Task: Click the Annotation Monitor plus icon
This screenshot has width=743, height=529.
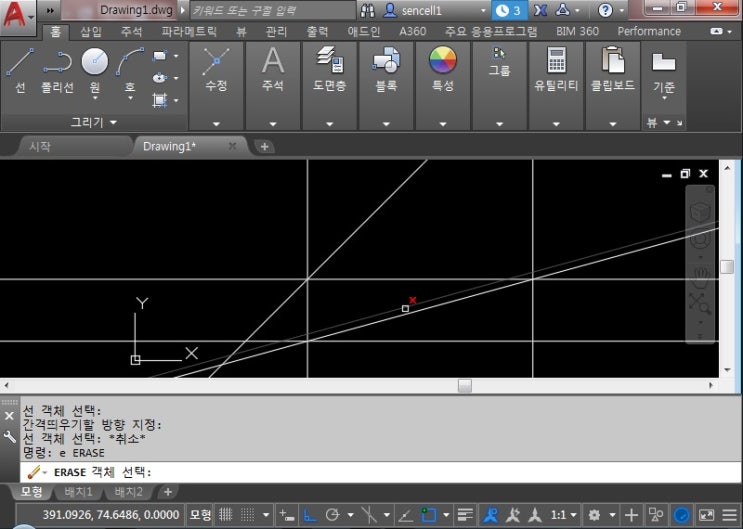Action: (631, 515)
